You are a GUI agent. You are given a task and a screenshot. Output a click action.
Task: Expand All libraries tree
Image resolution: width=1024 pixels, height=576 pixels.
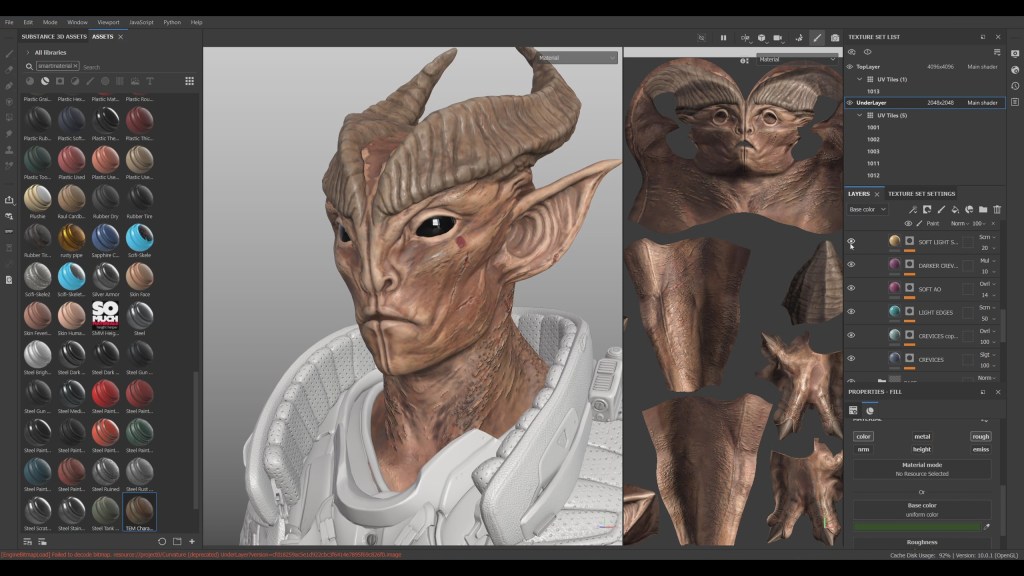coord(27,52)
